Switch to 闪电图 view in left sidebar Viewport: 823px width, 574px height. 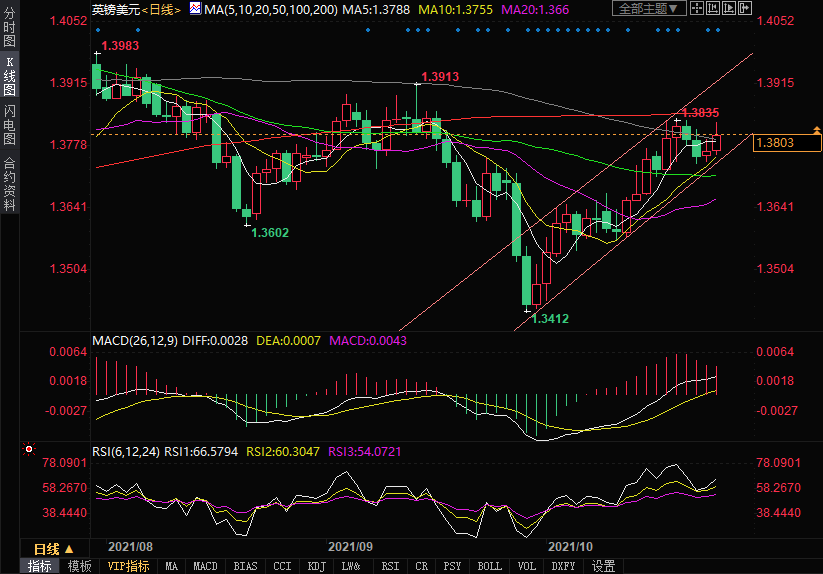pyautogui.click(x=9, y=124)
